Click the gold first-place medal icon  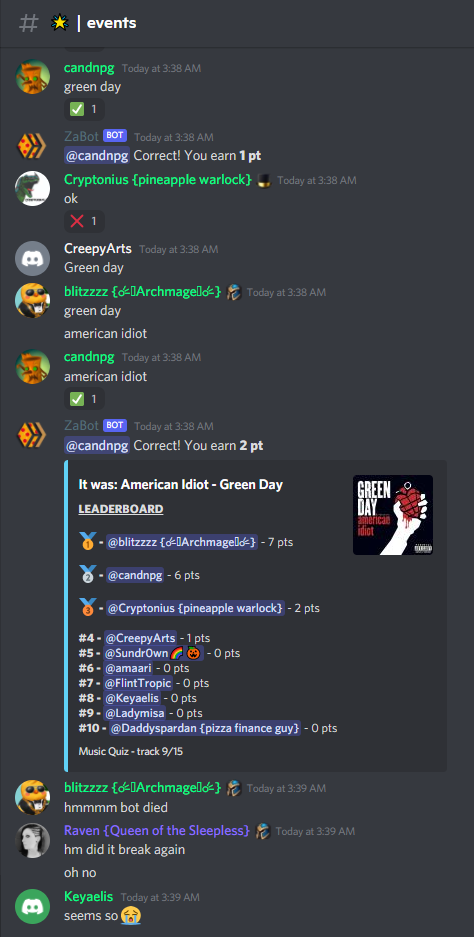87,543
